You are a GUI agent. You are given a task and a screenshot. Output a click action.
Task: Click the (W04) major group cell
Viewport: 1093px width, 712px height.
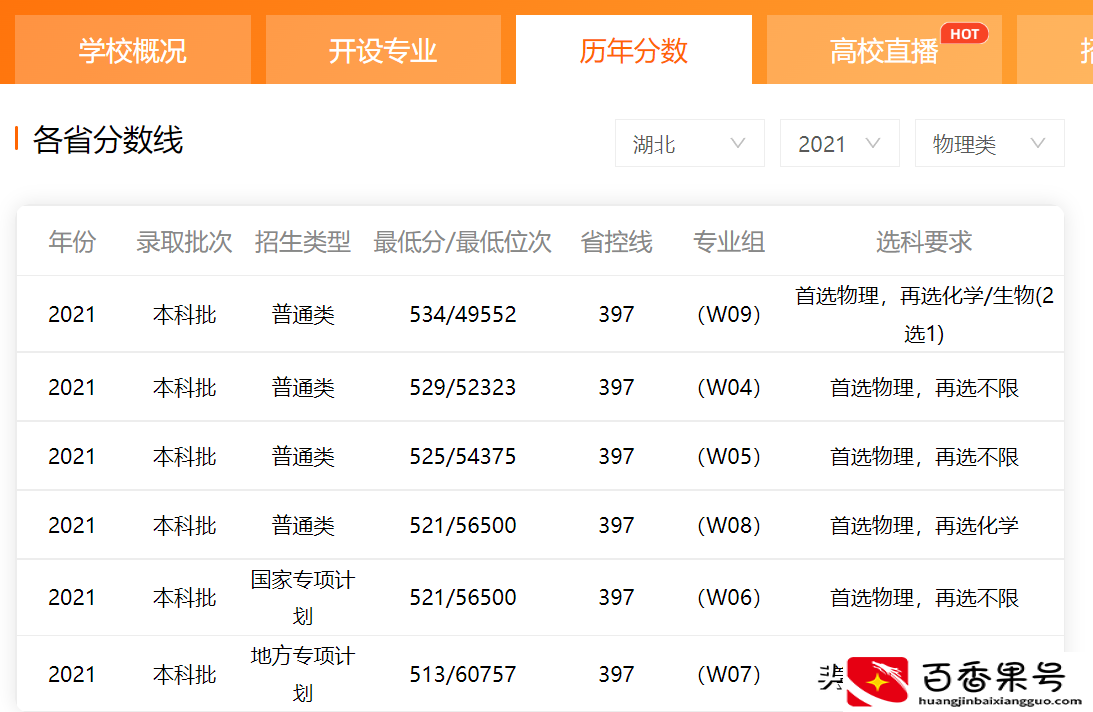tap(728, 387)
